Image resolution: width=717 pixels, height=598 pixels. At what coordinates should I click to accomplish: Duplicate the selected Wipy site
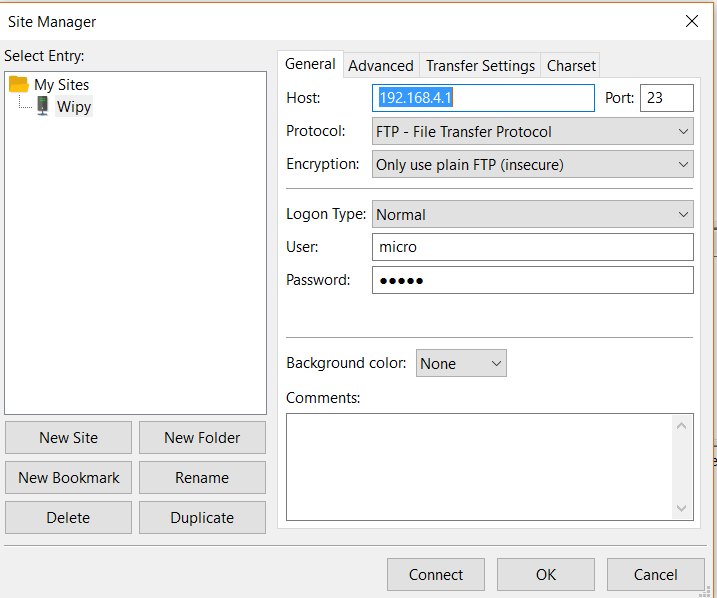pos(202,517)
